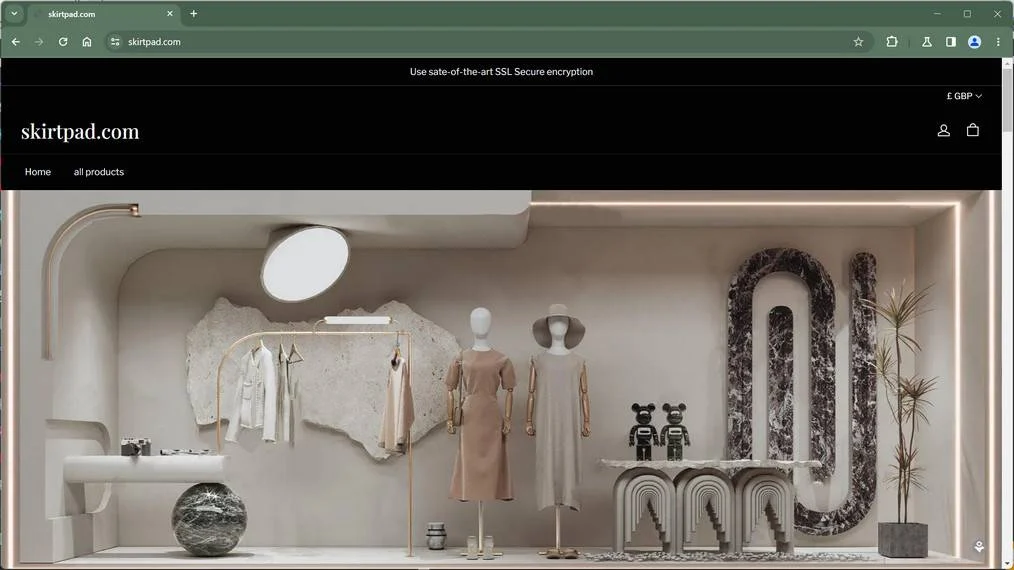Select the skirtpad.com browser tab
Image resolution: width=1014 pixels, height=570 pixels.
click(103, 14)
